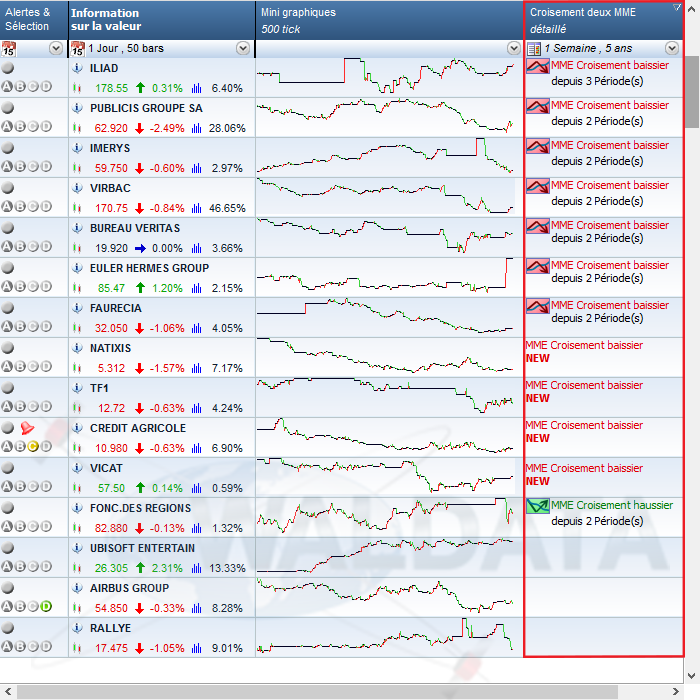Click blue flat arrow in BUREAU VERITAS row
This screenshot has width=700, height=700.
click(x=140, y=248)
